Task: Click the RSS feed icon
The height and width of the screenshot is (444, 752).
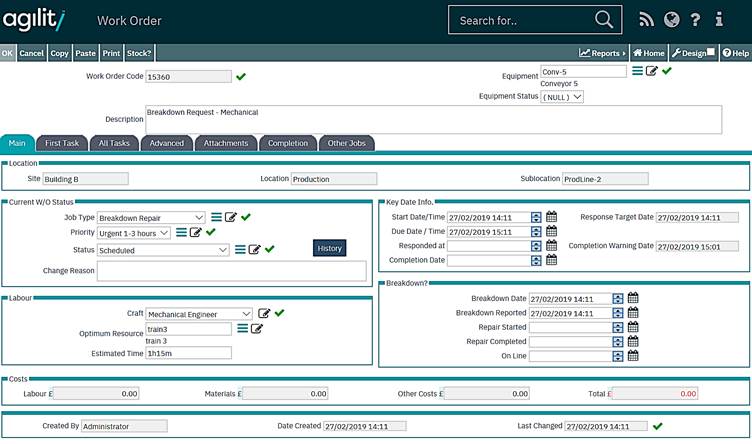Action: pos(646,19)
